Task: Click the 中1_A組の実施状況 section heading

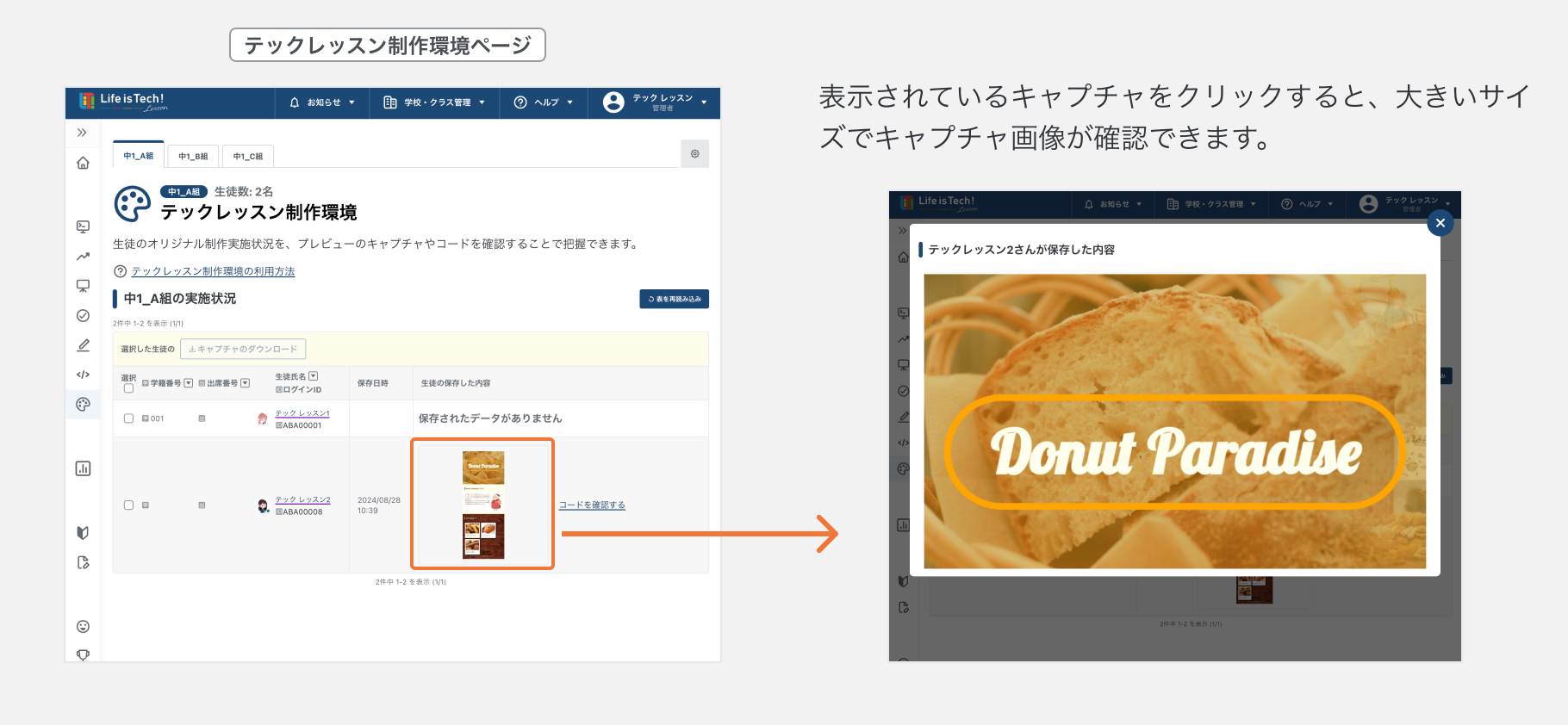Action: click(179, 298)
